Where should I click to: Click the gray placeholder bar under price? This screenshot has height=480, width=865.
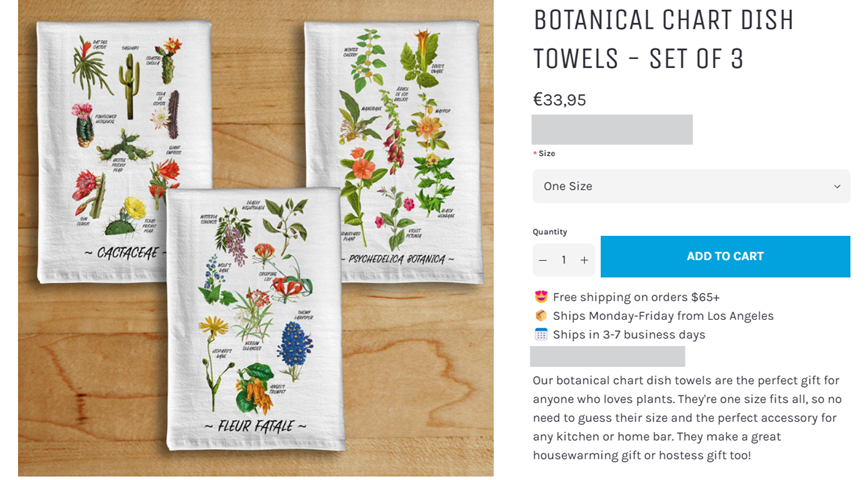pyautogui.click(x=612, y=130)
